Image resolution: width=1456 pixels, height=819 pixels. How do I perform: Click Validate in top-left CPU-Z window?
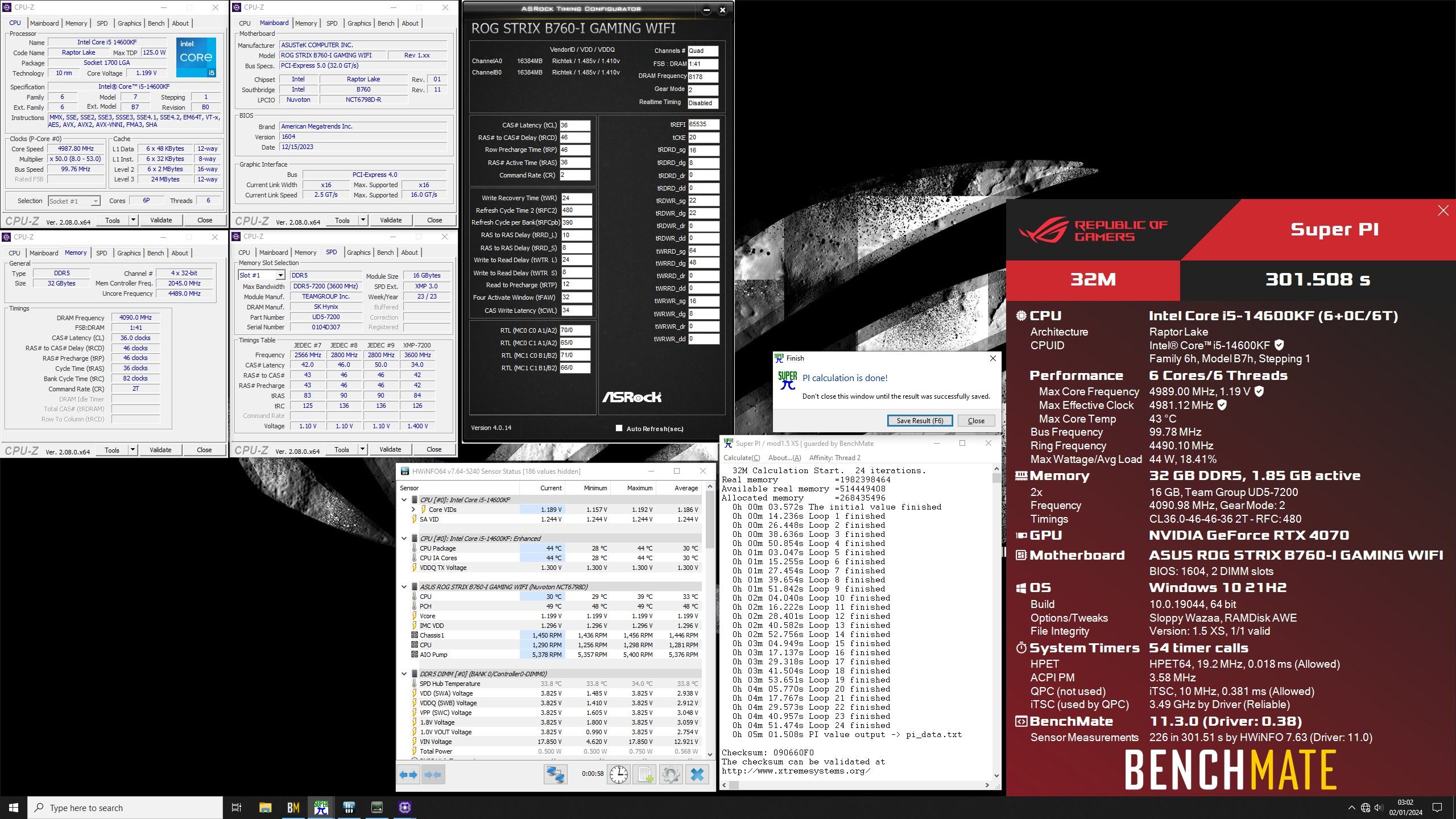161,220
